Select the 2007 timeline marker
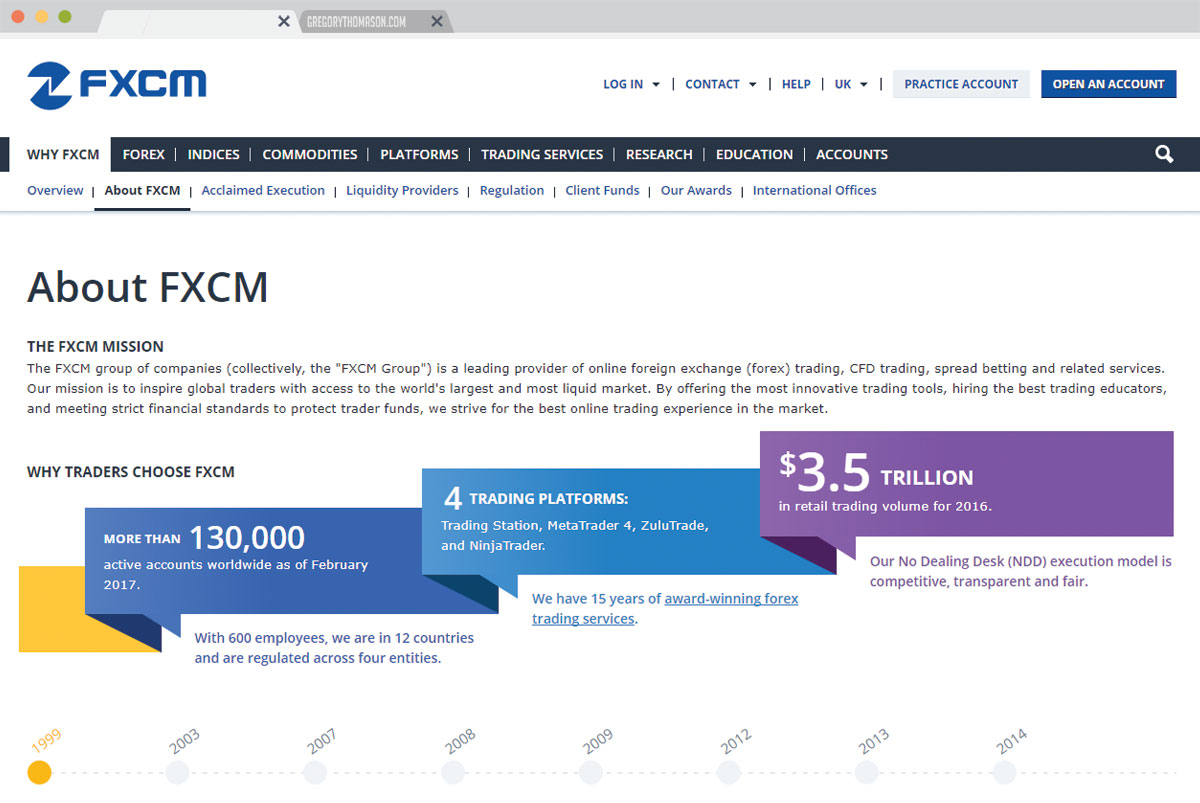The width and height of the screenshot is (1200, 803). (315, 772)
